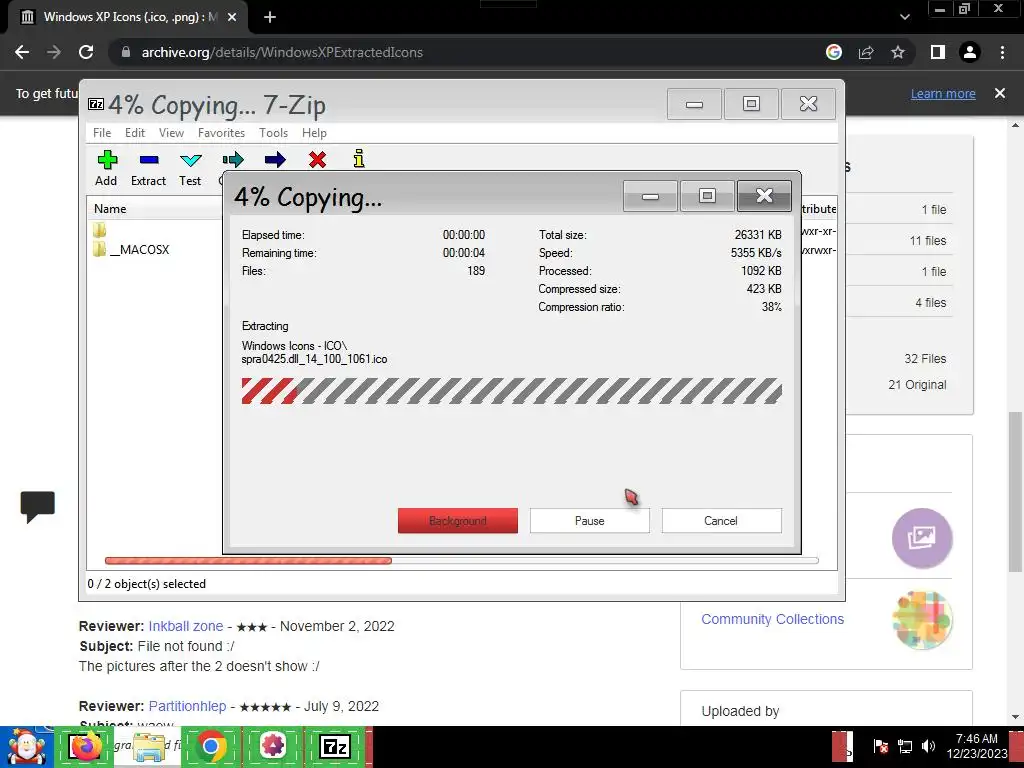Open Chrome from the taskbar
This screenshot has width=1024, height=768.
210,747
